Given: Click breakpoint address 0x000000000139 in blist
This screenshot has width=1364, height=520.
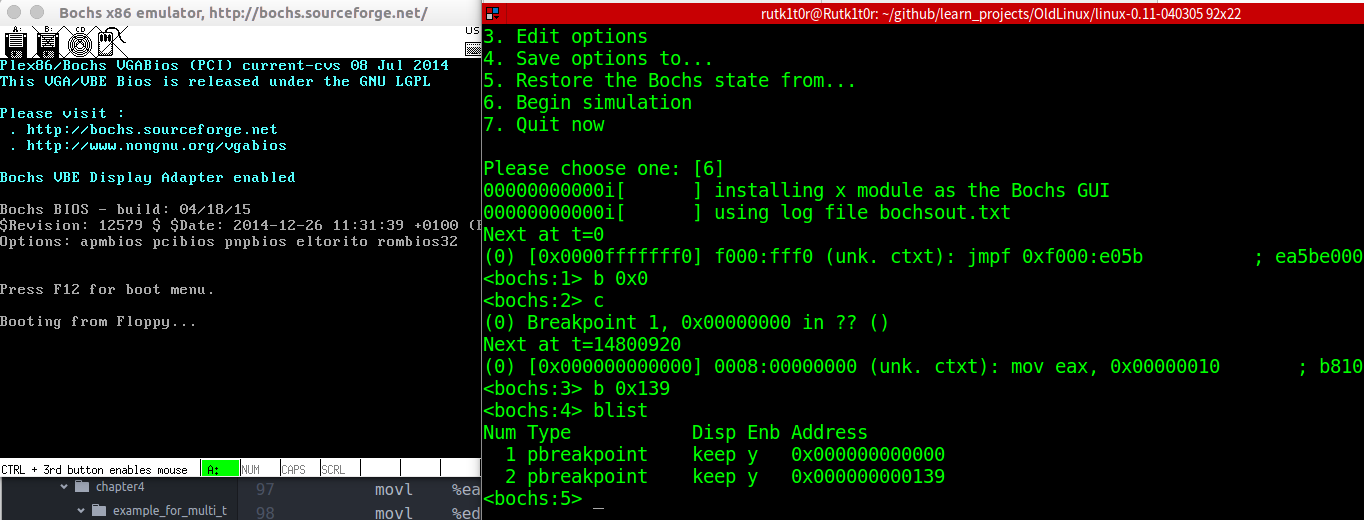Looking at the screenshot, I should [868, 476].
